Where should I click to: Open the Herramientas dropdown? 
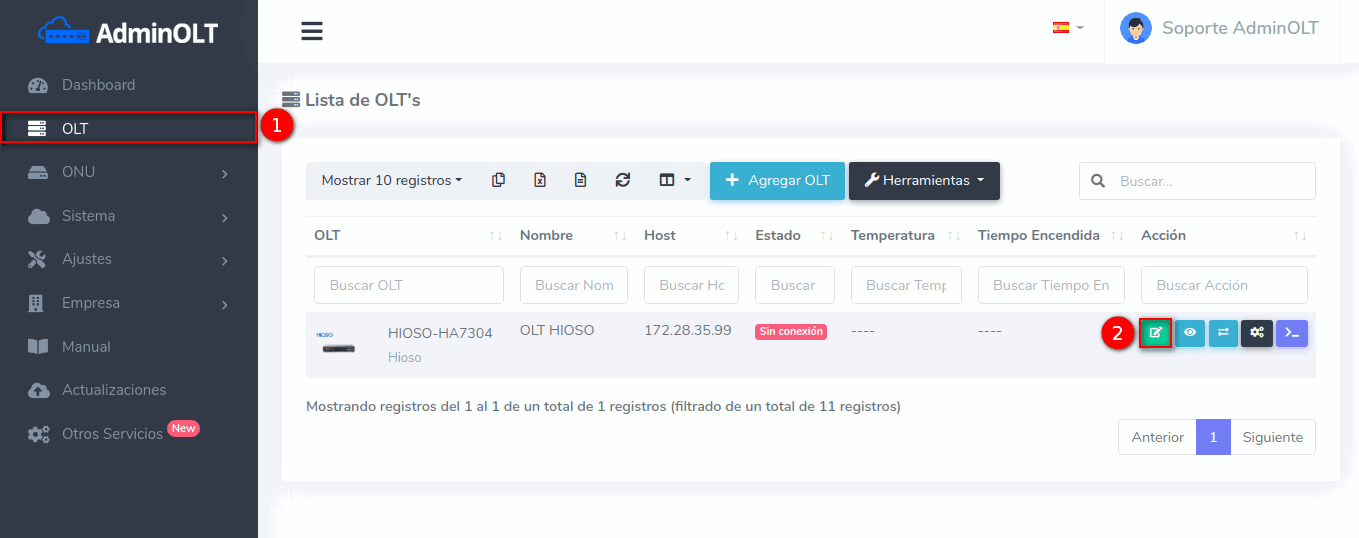(x=924, y=181)
